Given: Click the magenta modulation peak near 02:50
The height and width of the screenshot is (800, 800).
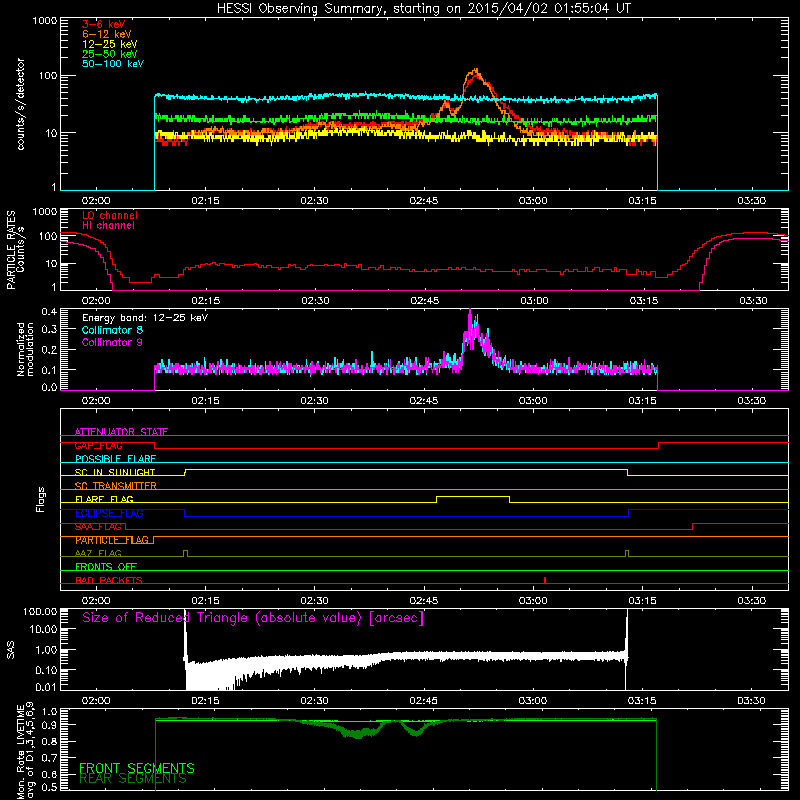Looking at the screenshot, I should (470, 319).
